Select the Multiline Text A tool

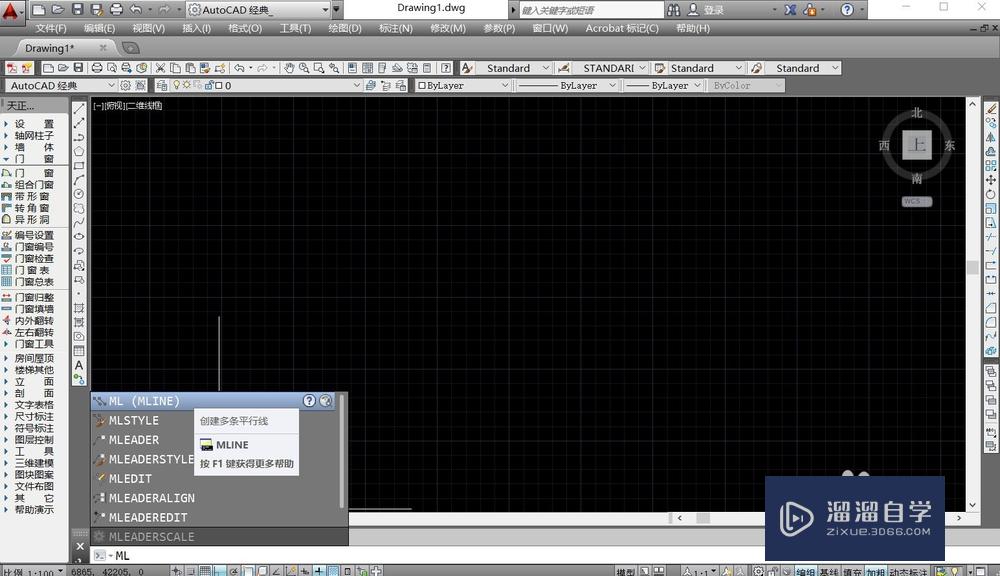coord(79,365)
